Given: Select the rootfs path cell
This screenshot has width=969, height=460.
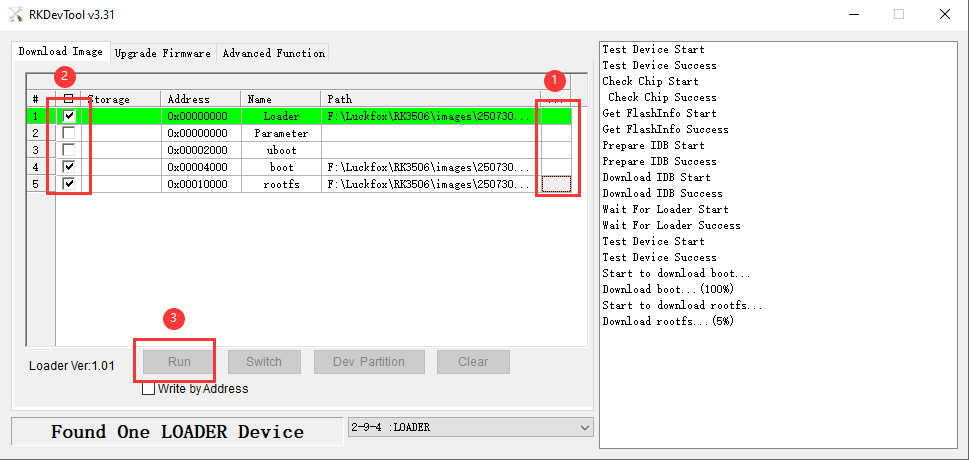Looking at the screenshot, I should point(430,184).
